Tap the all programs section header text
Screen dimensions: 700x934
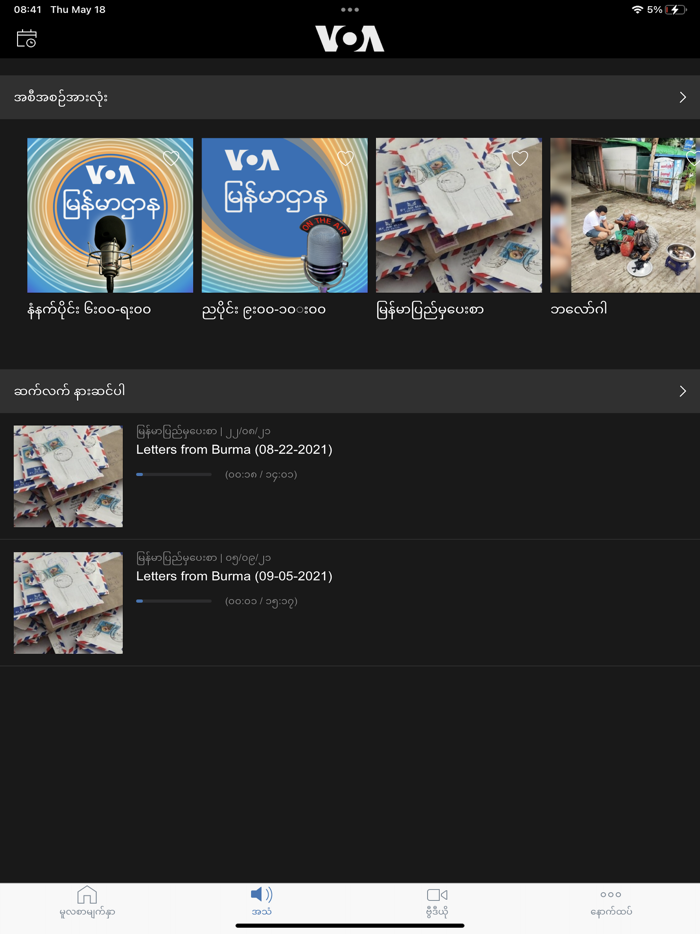[61, 98]
